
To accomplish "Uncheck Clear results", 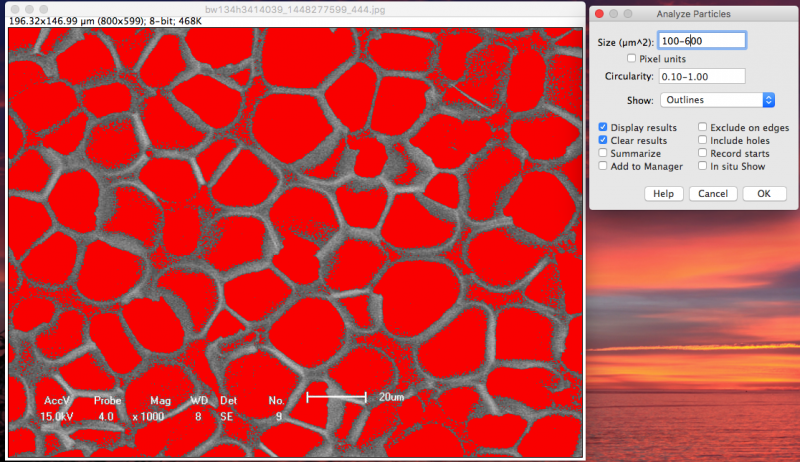I will point(603,140).
